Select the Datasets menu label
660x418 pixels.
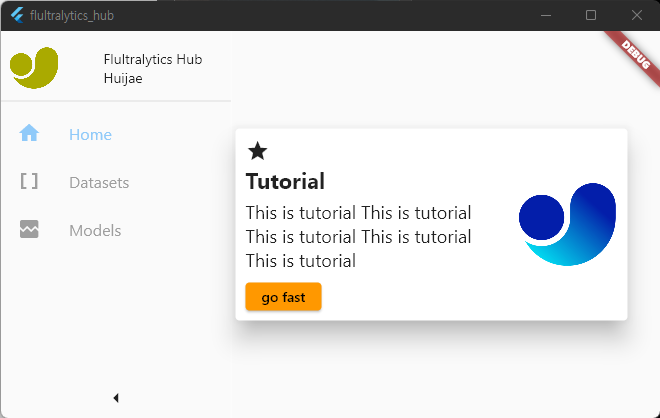coord(99,183)
